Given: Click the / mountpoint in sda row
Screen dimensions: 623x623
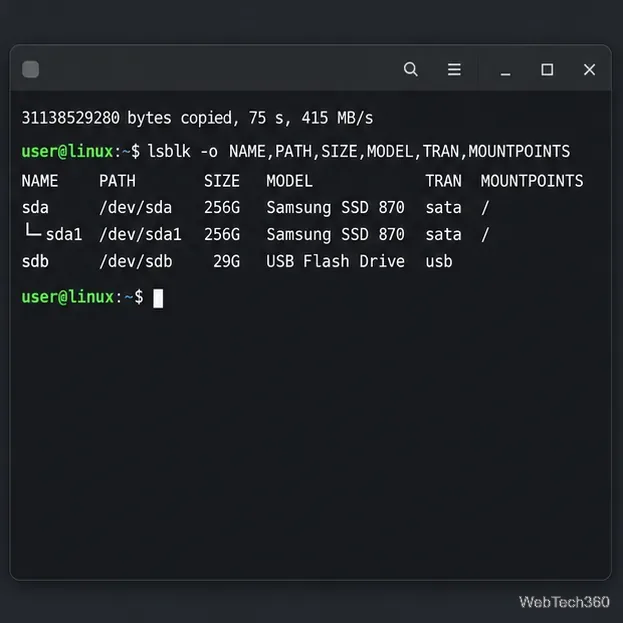Looking at the screenshot, I should coord(485,208).
